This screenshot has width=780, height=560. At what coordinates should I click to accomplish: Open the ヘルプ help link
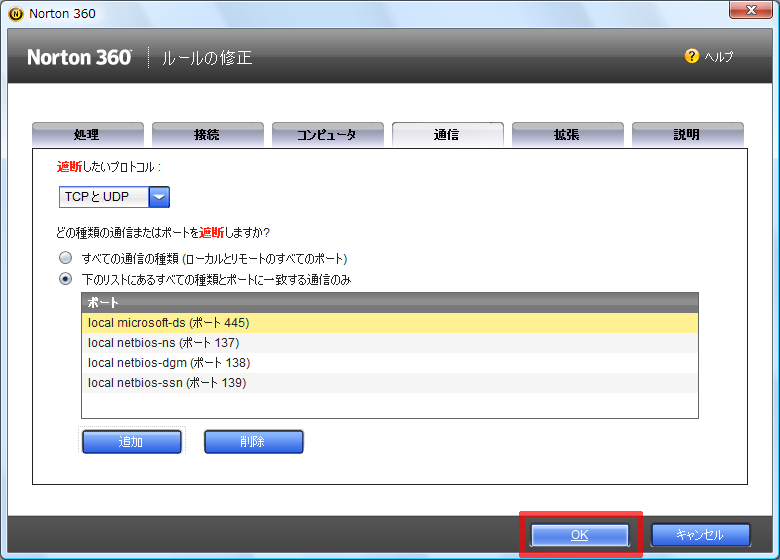718,57
